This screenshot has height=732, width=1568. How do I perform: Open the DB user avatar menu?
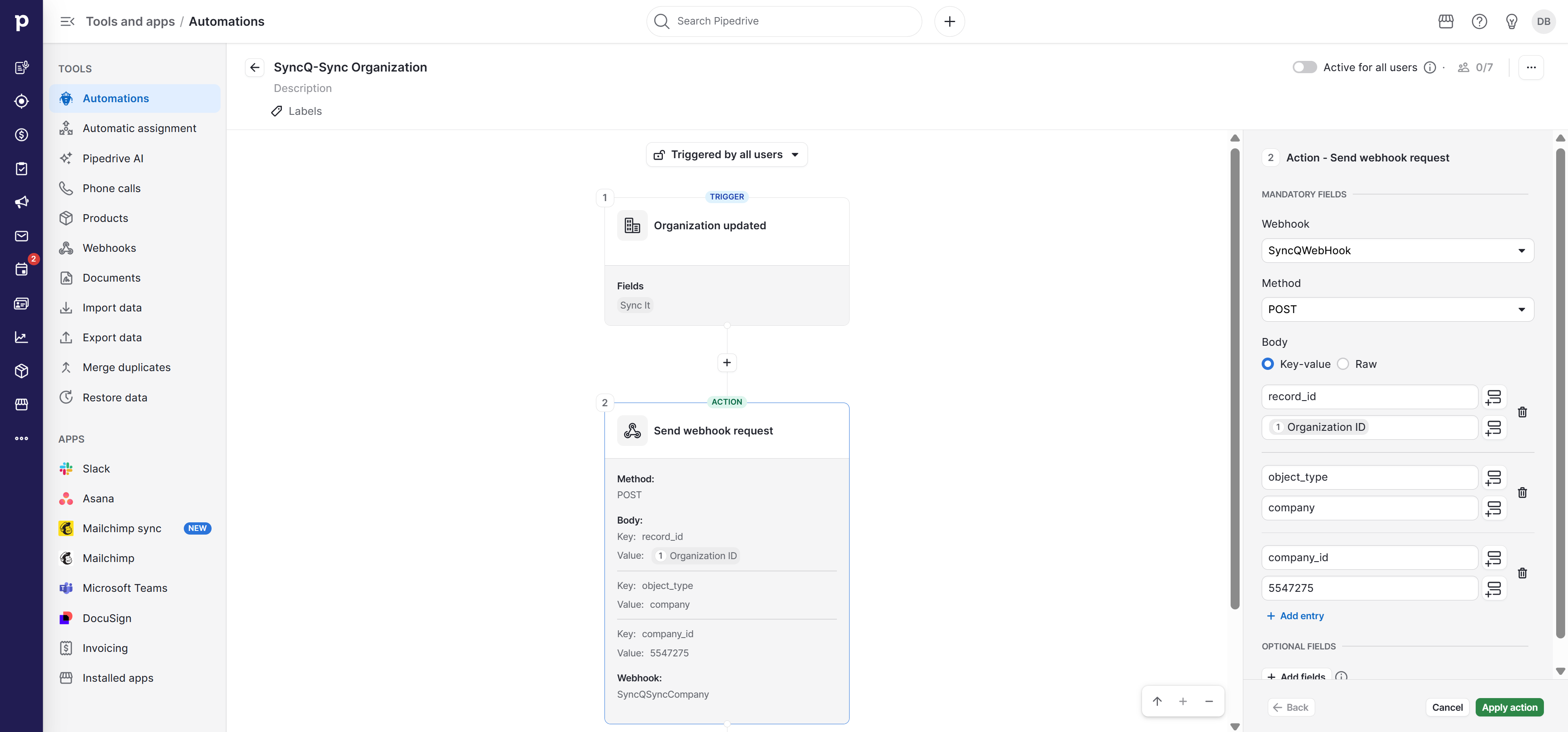[1543, 21]
